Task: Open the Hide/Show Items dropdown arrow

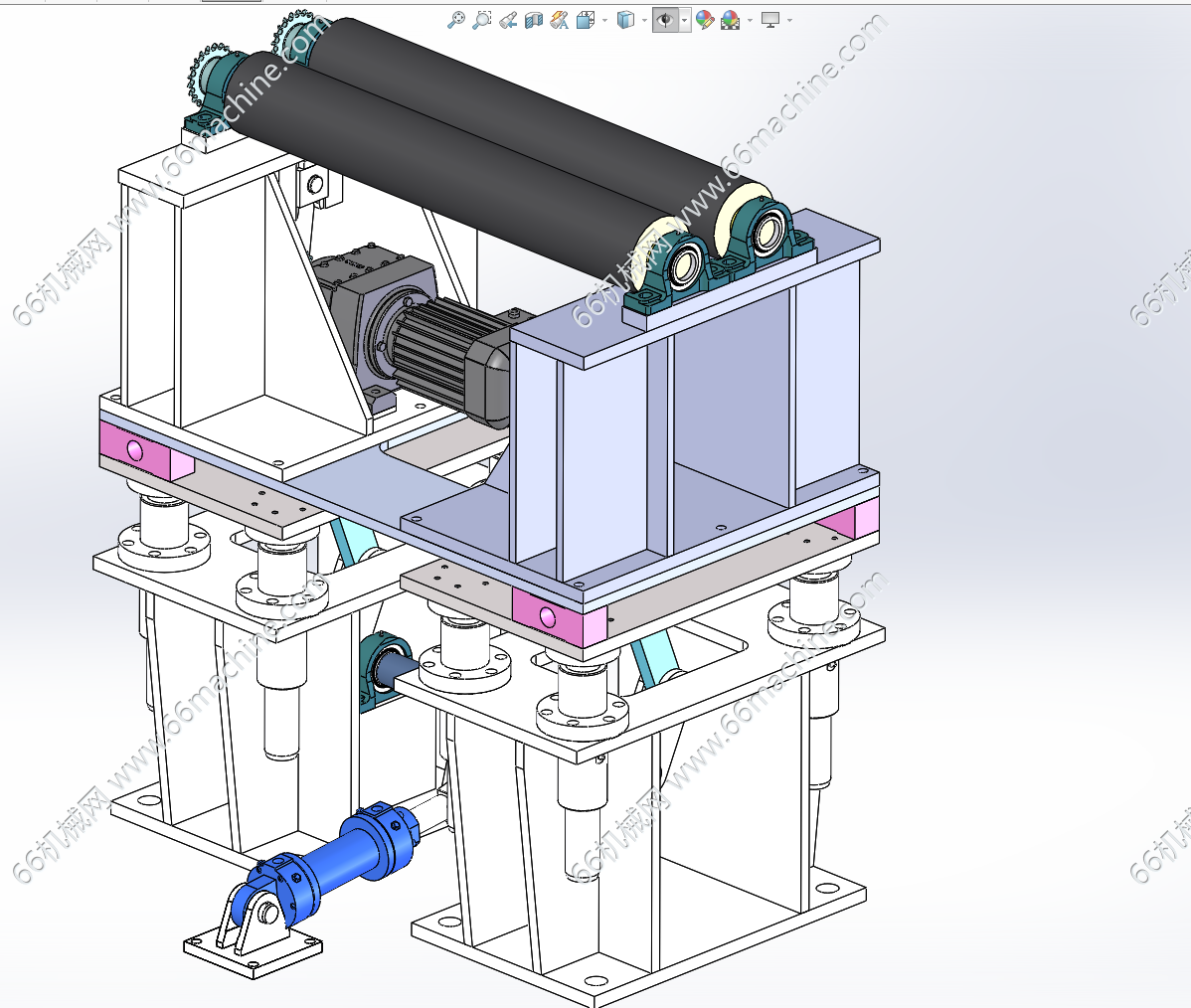Action: [x=684, y=20]
